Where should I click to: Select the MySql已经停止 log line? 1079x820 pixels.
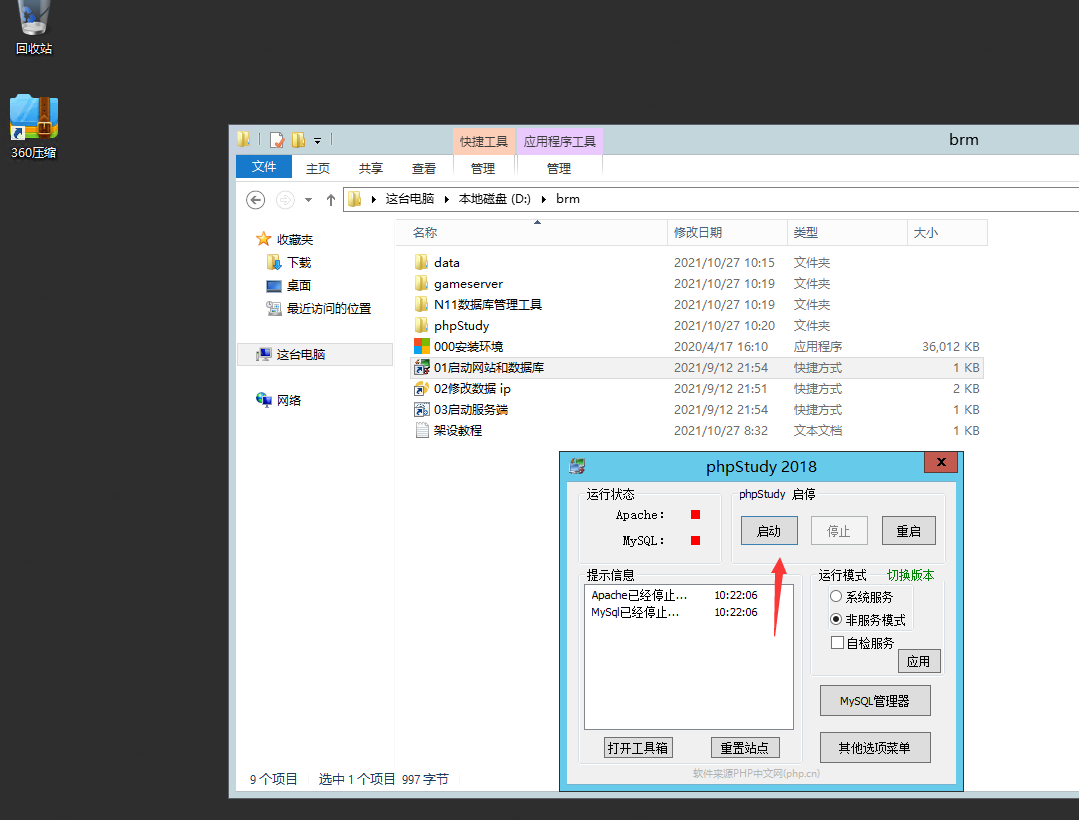point(674,612)
